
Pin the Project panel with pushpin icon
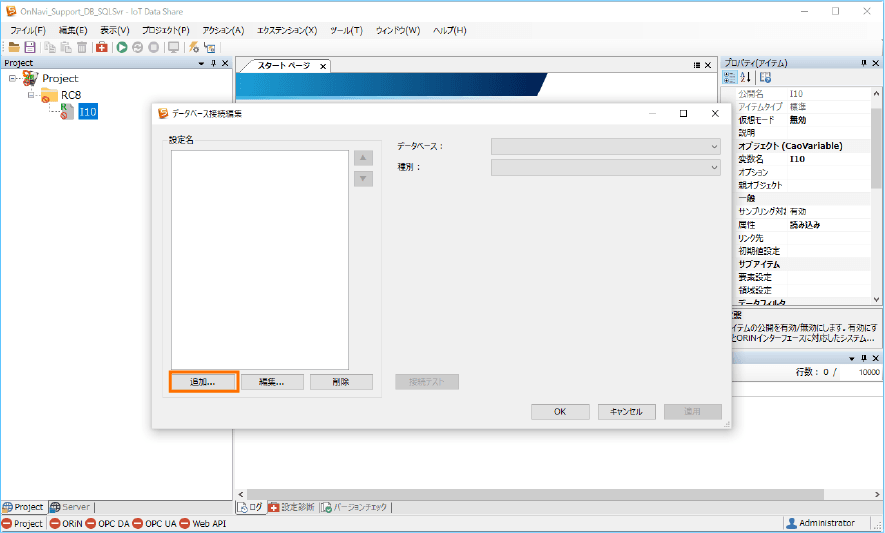click(213, 63)
